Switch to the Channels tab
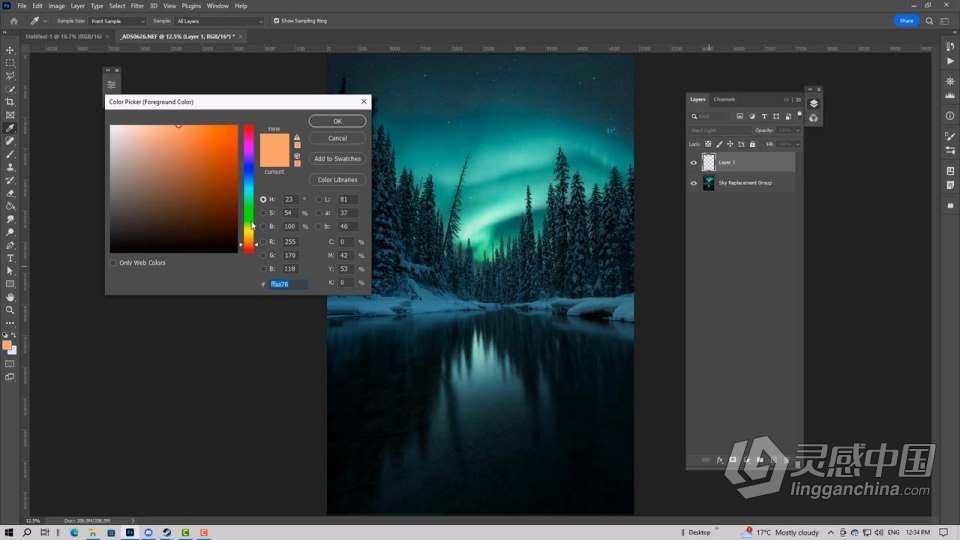960x540 pixels. pyautogui.click(x=724, y=99)
